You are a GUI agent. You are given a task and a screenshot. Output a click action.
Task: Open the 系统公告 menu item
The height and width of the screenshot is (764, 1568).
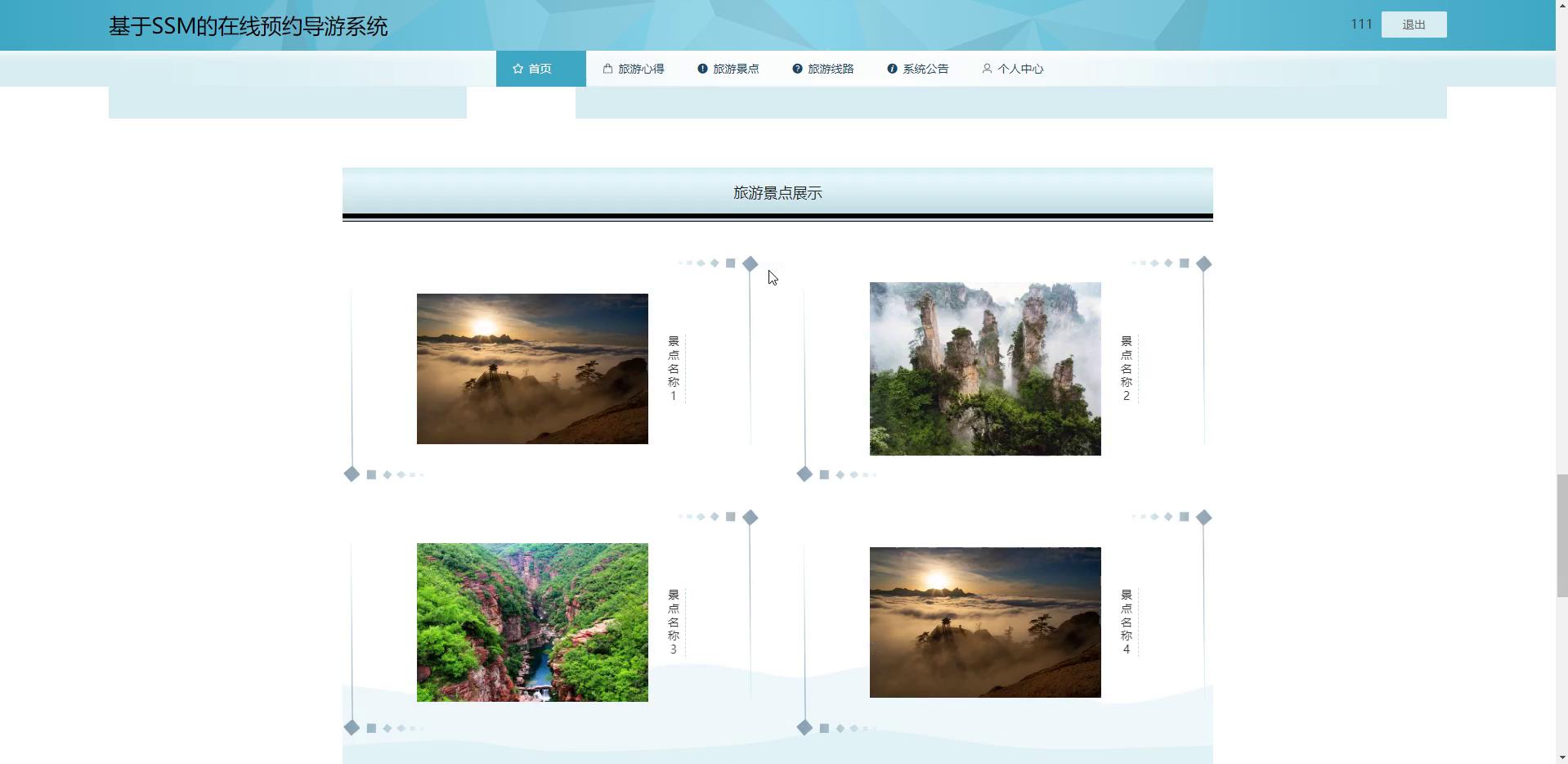click(x=918, y=69)
